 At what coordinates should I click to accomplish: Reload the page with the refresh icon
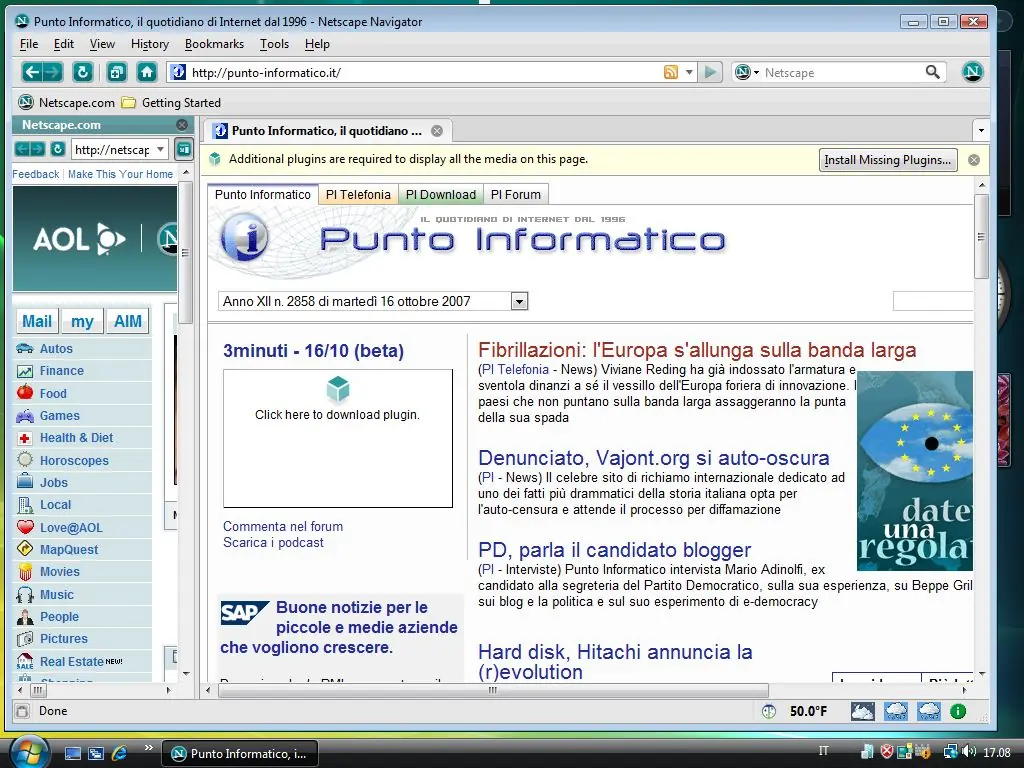pyautogui.click(x=83, y=72)
